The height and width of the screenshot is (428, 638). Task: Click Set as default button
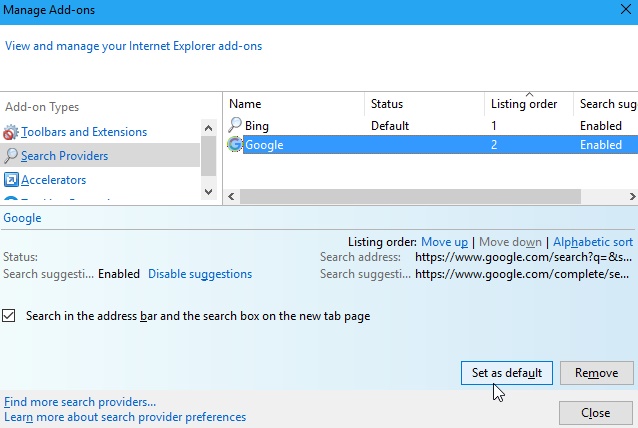507,373
